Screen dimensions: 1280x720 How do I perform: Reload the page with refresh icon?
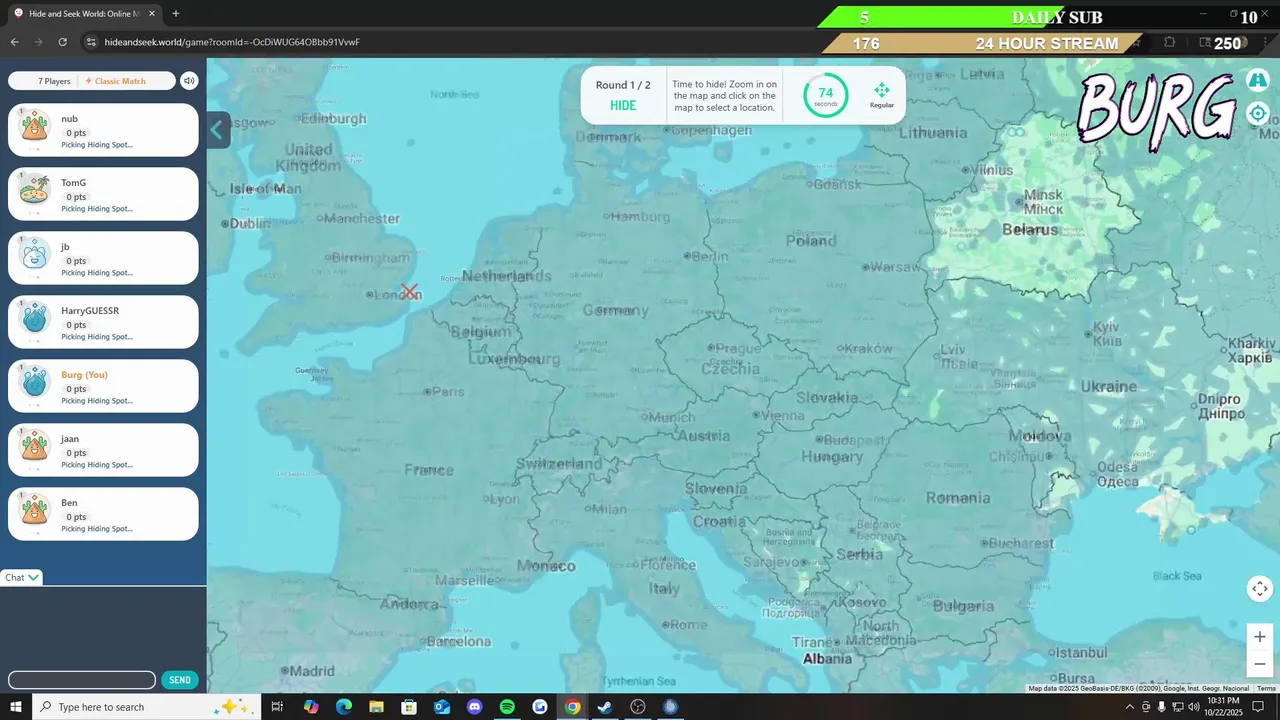(x=63, y=42)
